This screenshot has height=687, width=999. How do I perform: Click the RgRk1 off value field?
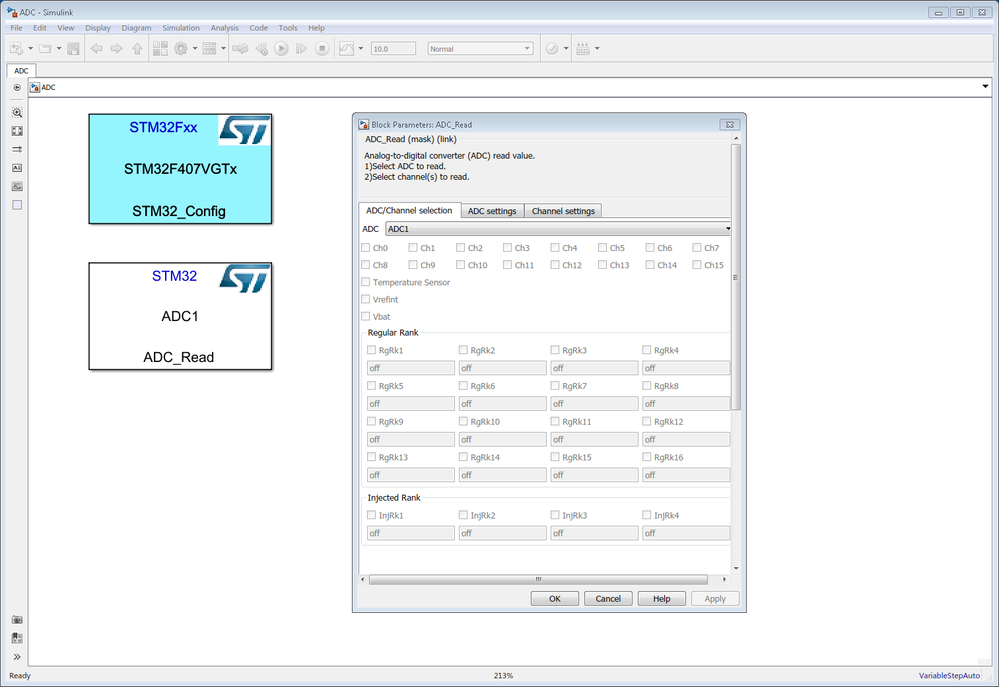point(411,368)
